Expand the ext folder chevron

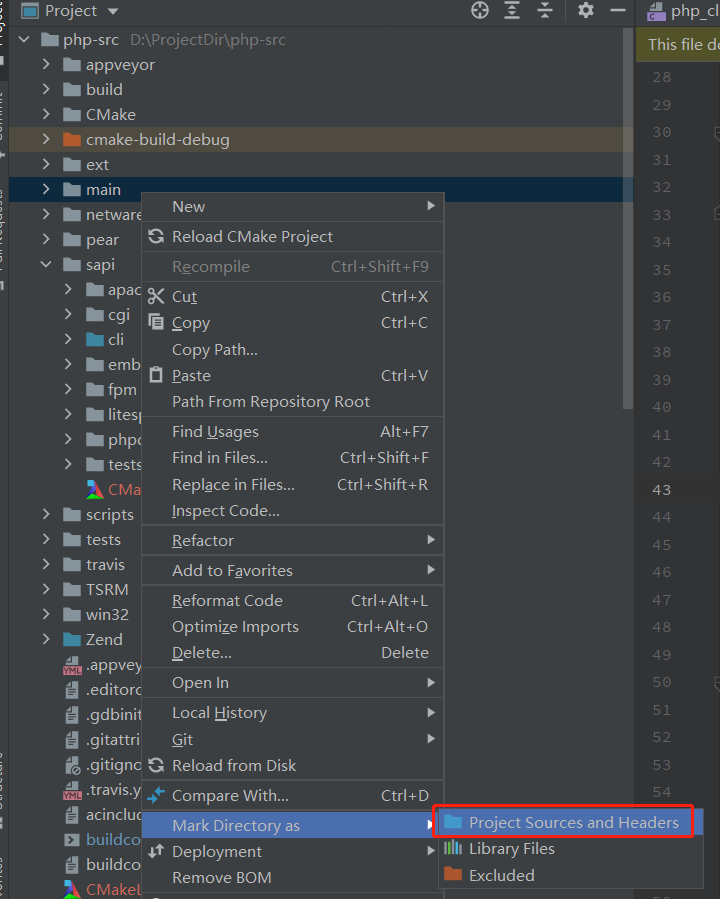click(46, 165)
